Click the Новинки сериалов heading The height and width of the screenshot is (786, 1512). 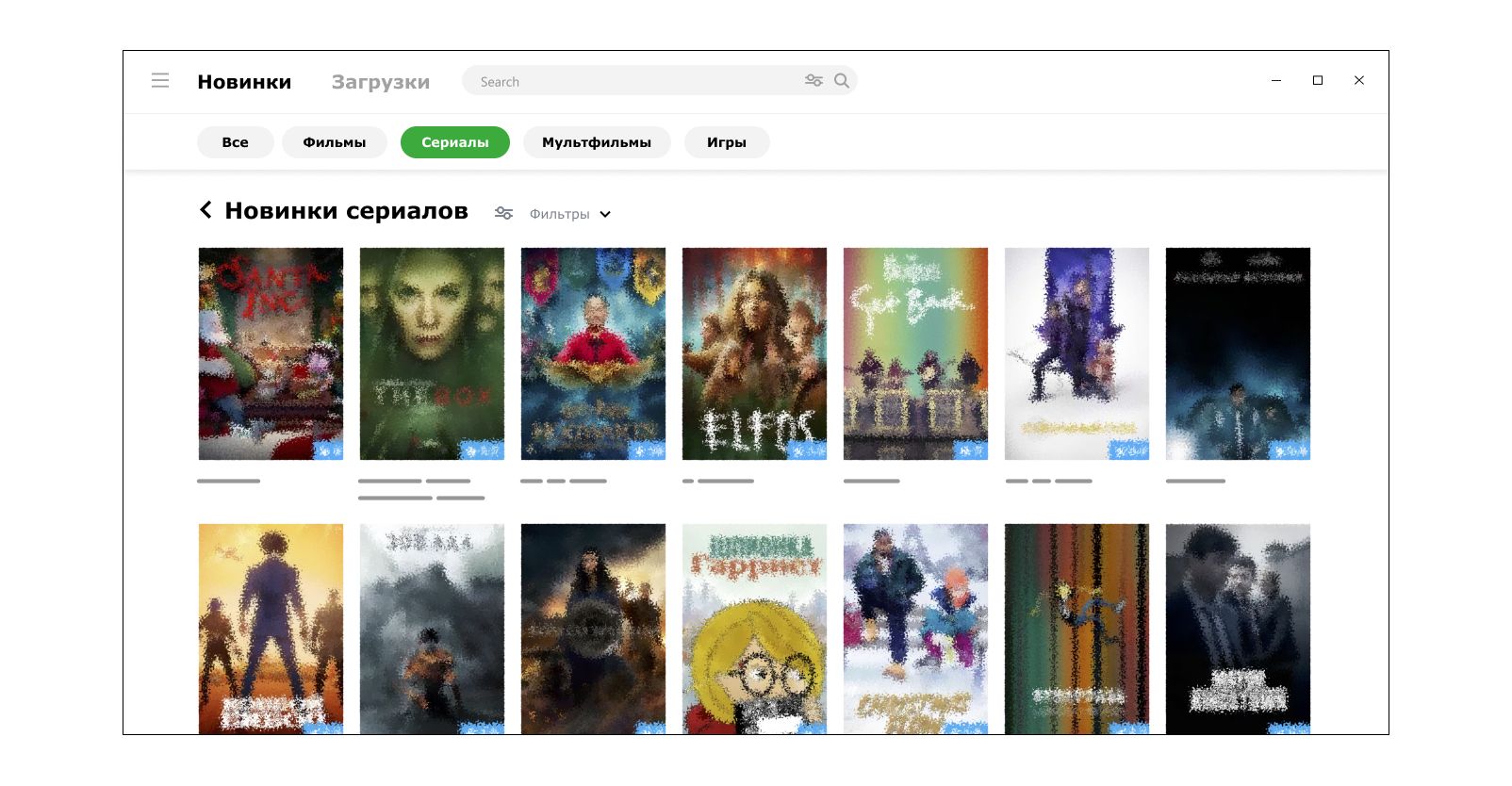pyautogui.click(x=346, y=210)
